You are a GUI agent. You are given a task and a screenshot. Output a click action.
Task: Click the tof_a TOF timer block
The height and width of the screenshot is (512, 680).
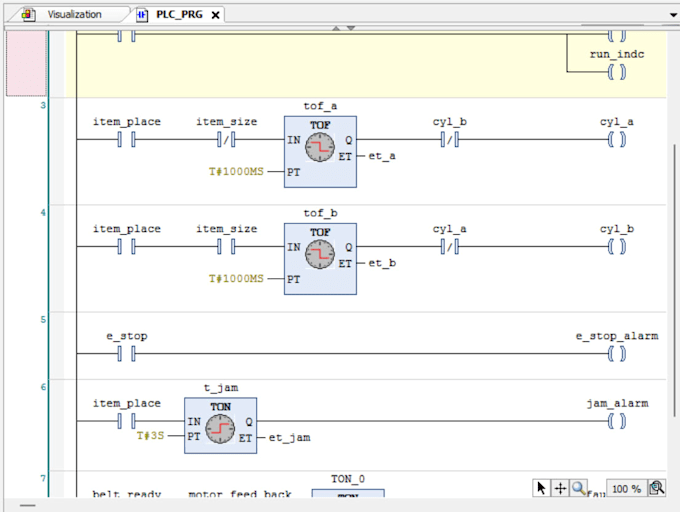tap(320, 152)
